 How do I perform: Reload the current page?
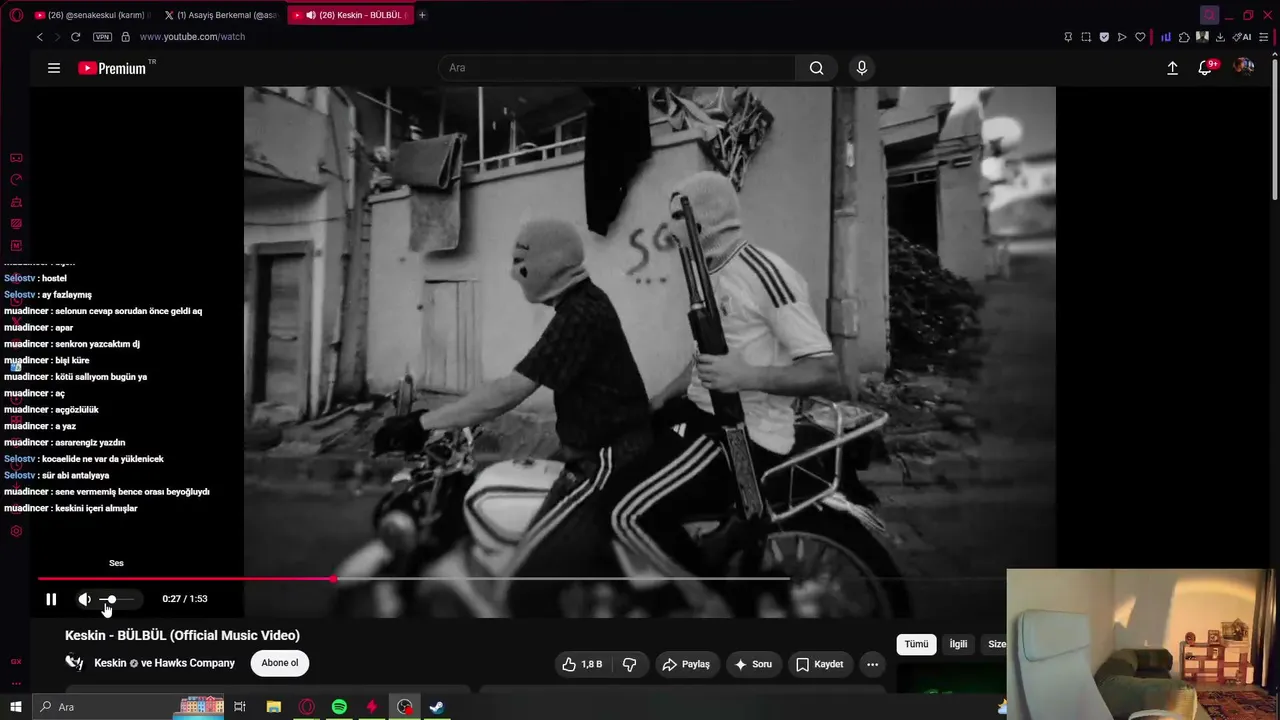[75, 37]
